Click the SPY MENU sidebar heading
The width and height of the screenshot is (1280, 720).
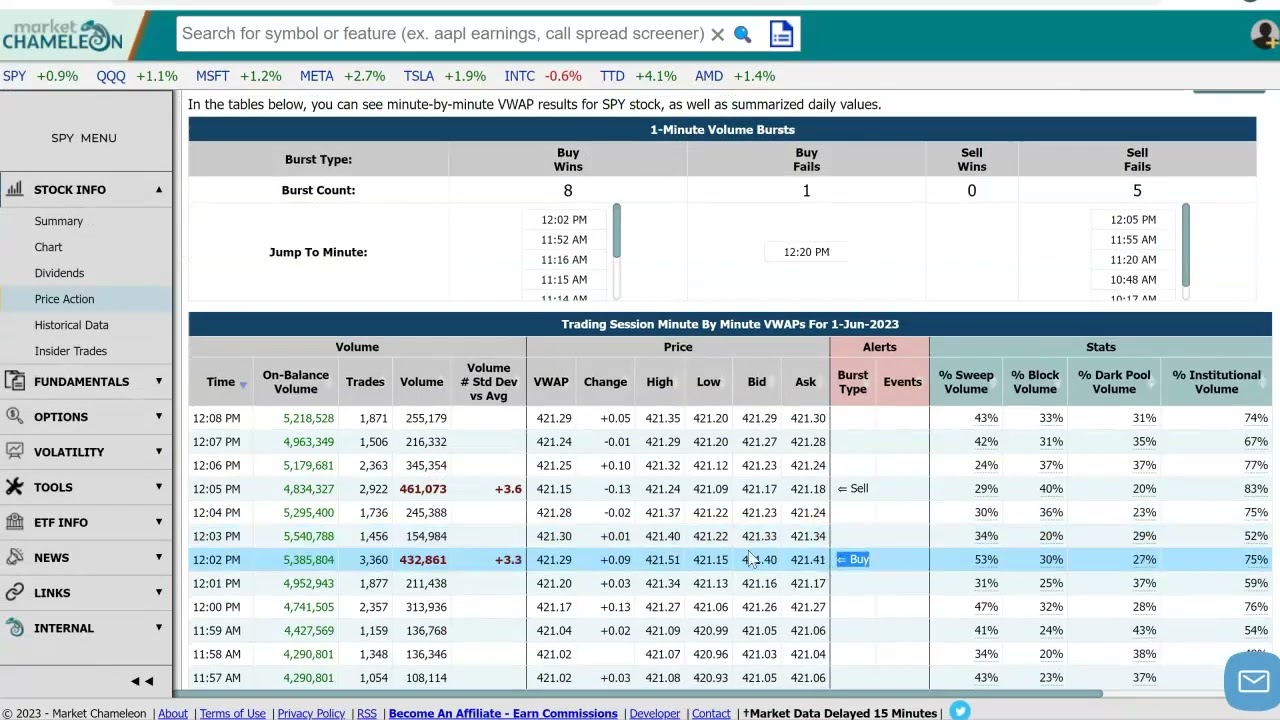84,138
